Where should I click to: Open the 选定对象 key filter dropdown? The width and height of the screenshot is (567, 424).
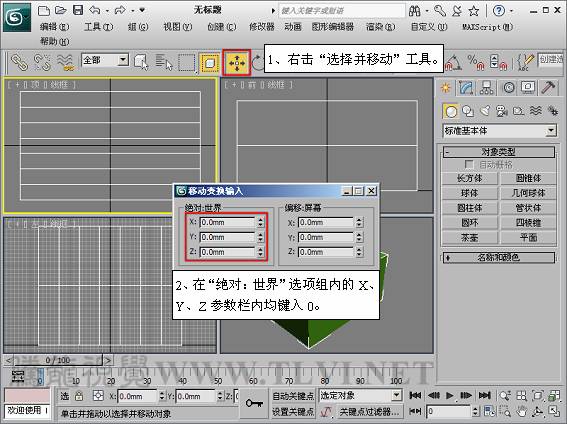(x=360, y=395)
